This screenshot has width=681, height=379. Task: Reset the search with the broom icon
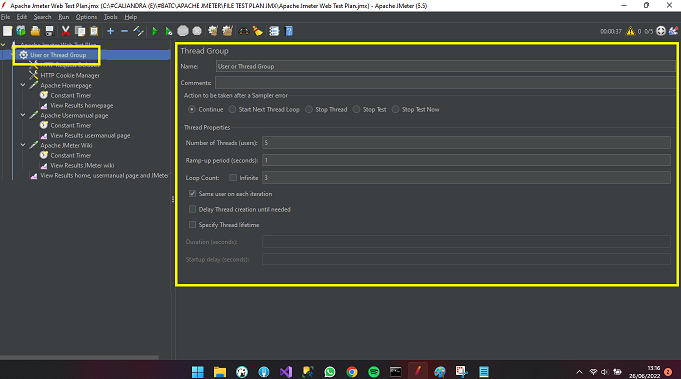click(x=258, y=31)
